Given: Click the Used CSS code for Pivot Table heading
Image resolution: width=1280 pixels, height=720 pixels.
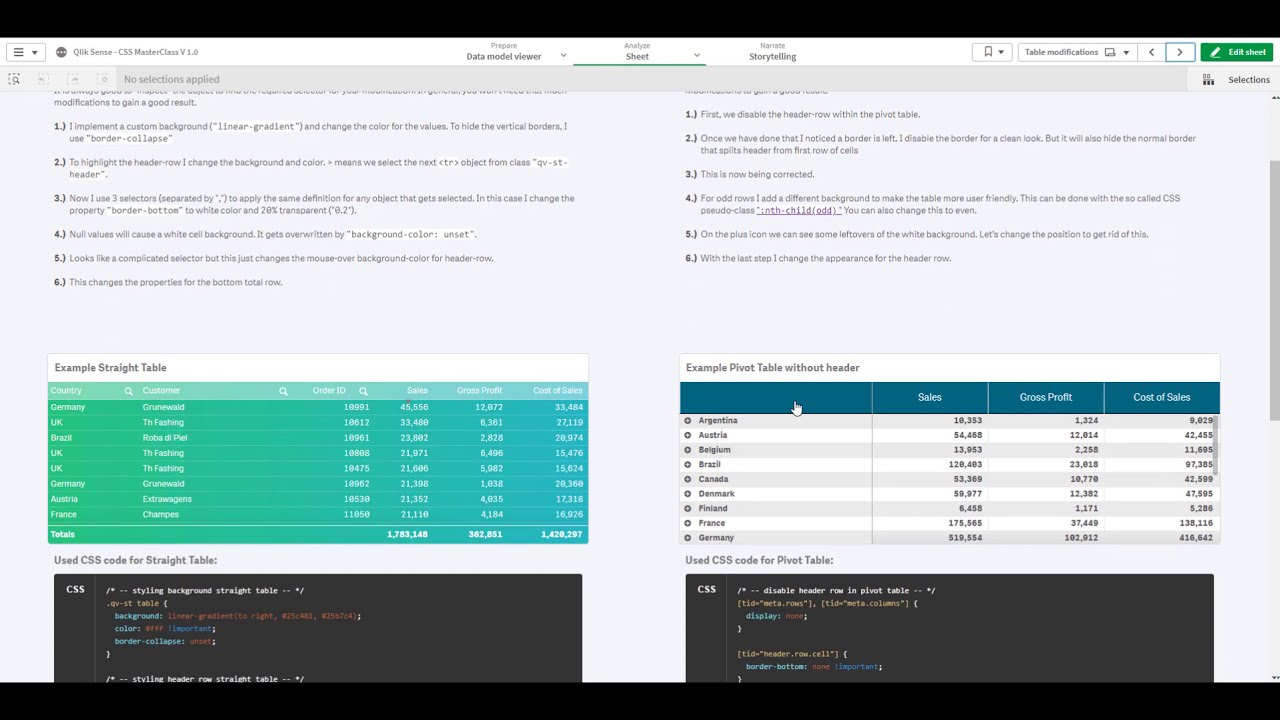Looking at the screenshot, I should point(759,561).
